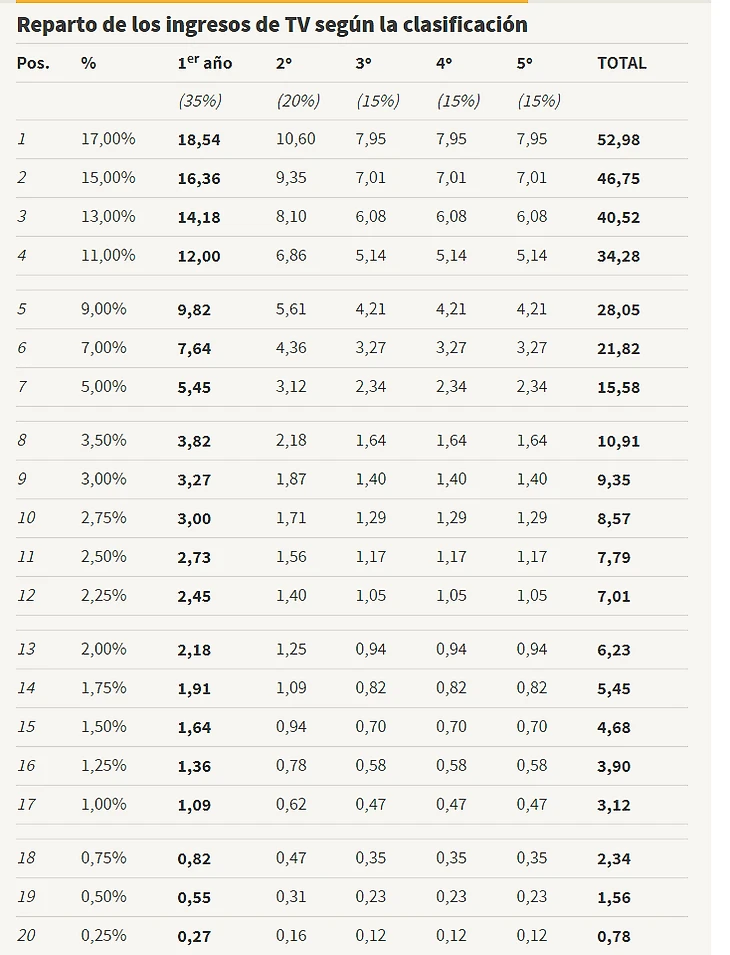730x955 pixels.
Task: Click the (20%) sub-header under 2º
Action: [x=298, y=100]
